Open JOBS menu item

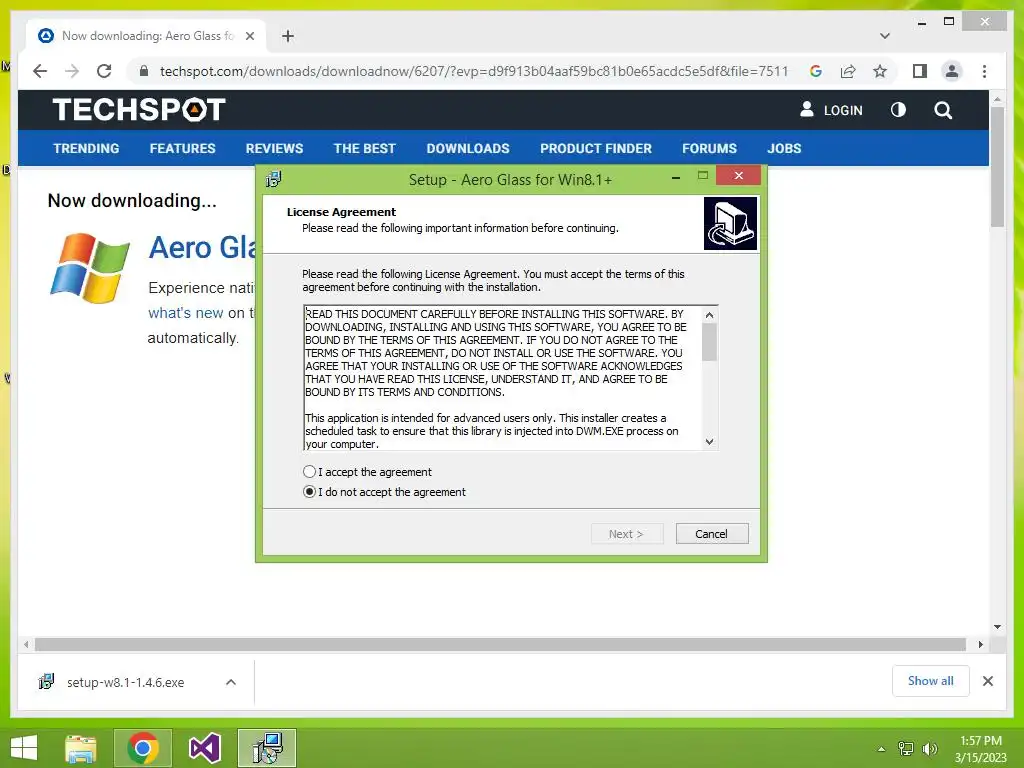pos(784,148)
